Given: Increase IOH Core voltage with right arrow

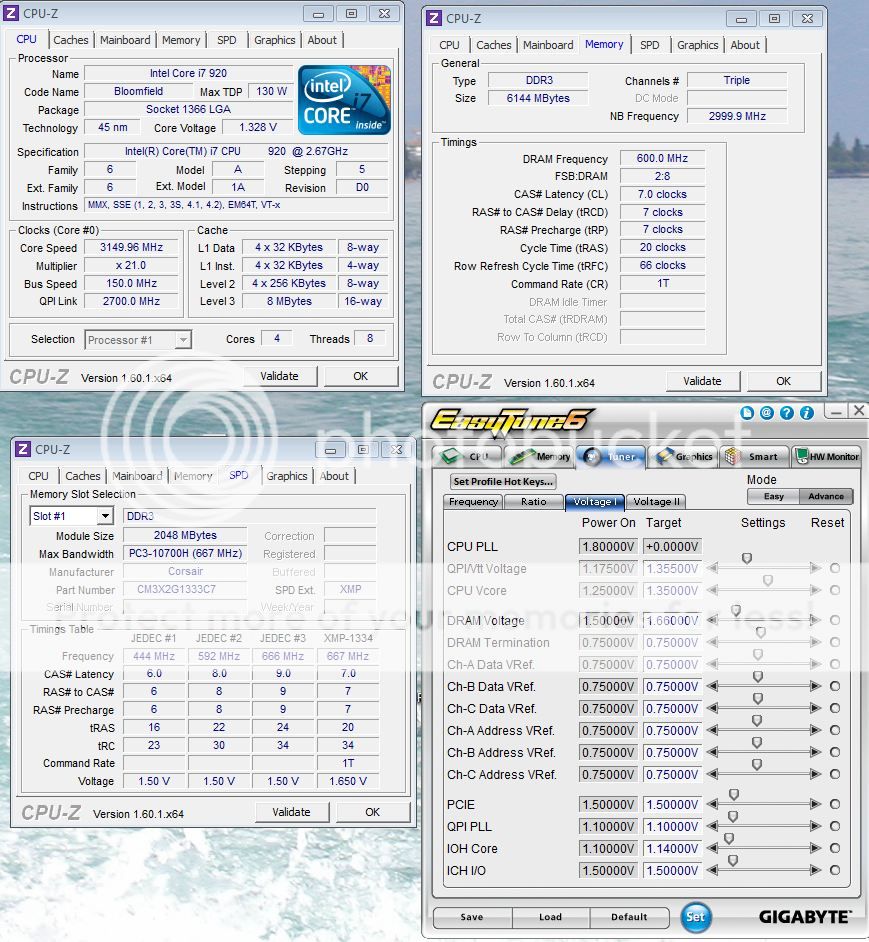Looking at the screenshot, I should (815, 848).
